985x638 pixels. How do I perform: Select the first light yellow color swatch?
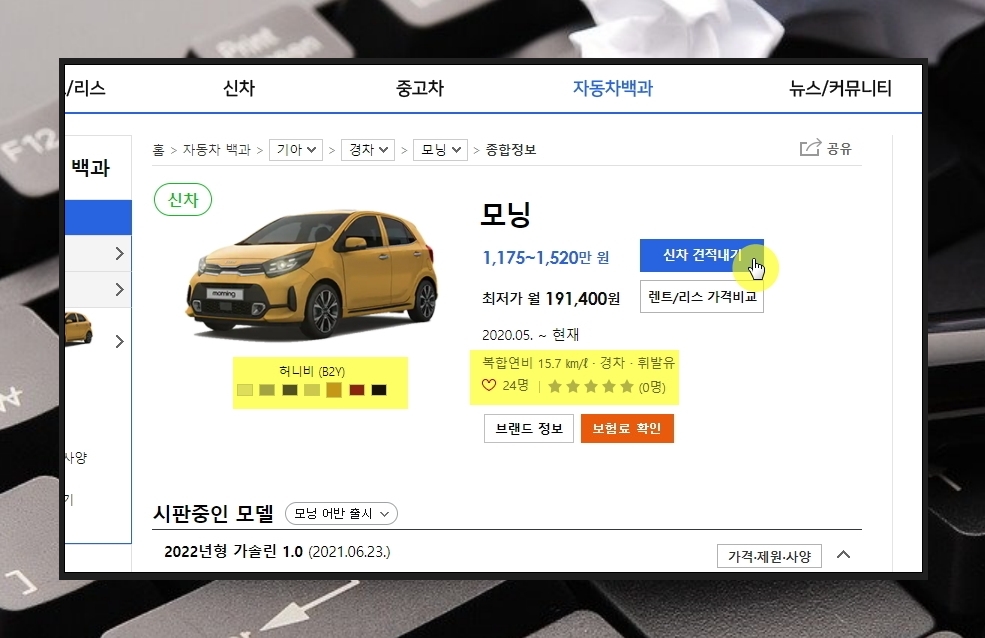[x=245, y=390]
